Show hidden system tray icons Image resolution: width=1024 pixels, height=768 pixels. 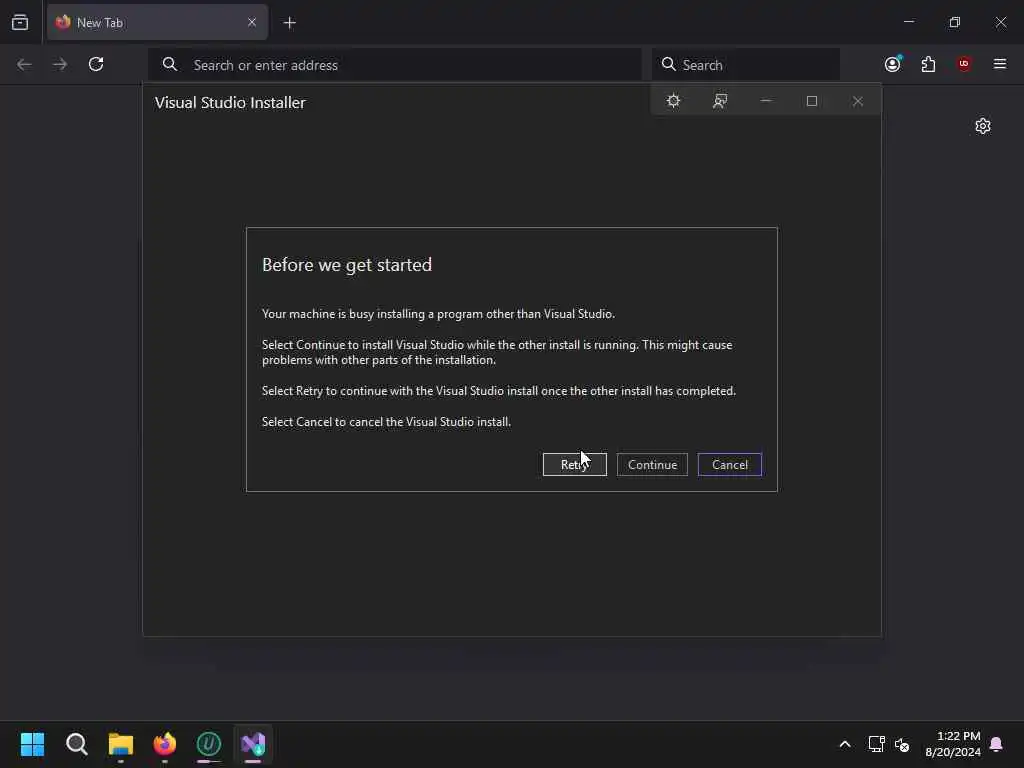click(x=844, y=744)
